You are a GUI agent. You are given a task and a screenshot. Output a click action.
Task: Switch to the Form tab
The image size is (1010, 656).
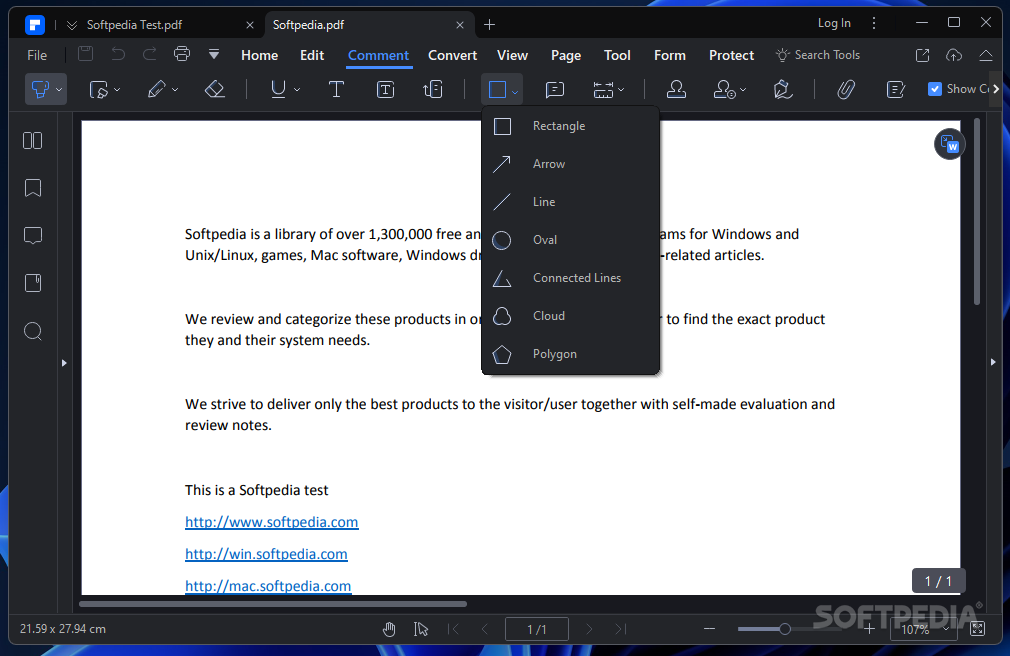click(x=669, y=55)
